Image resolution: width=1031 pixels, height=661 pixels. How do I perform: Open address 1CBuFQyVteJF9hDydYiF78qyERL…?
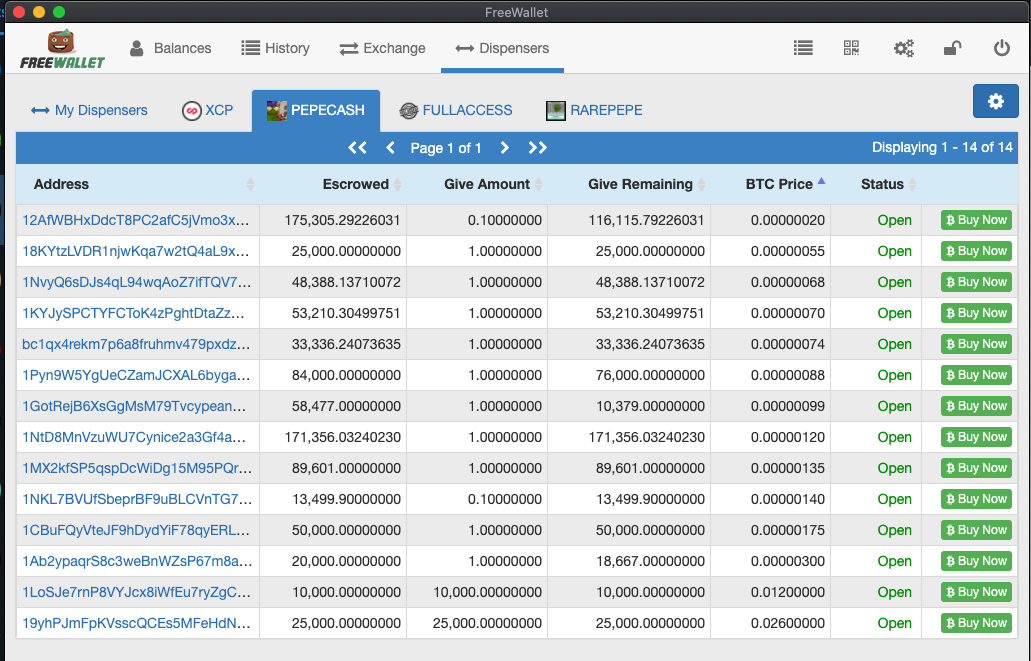tap(136, 530)
